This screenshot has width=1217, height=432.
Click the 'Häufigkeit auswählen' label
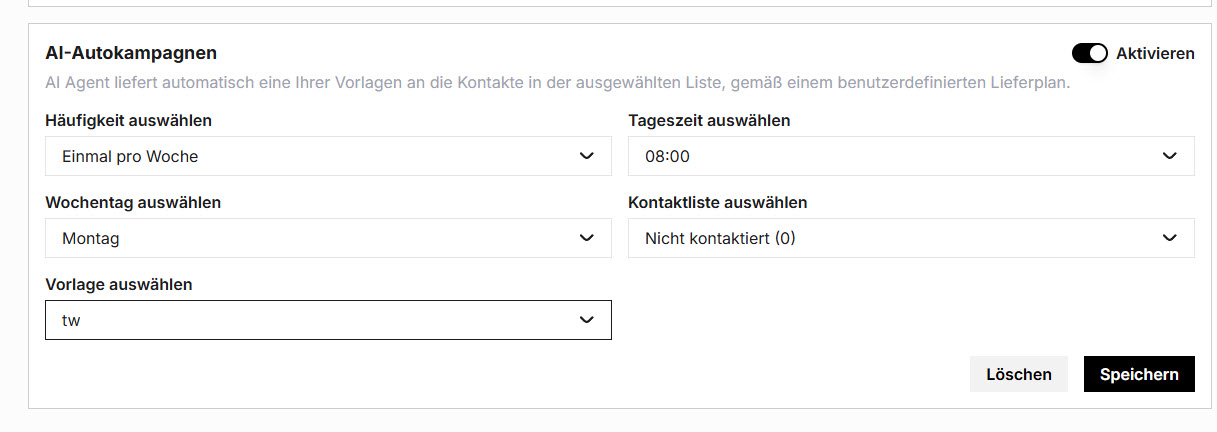coord(129,120)
